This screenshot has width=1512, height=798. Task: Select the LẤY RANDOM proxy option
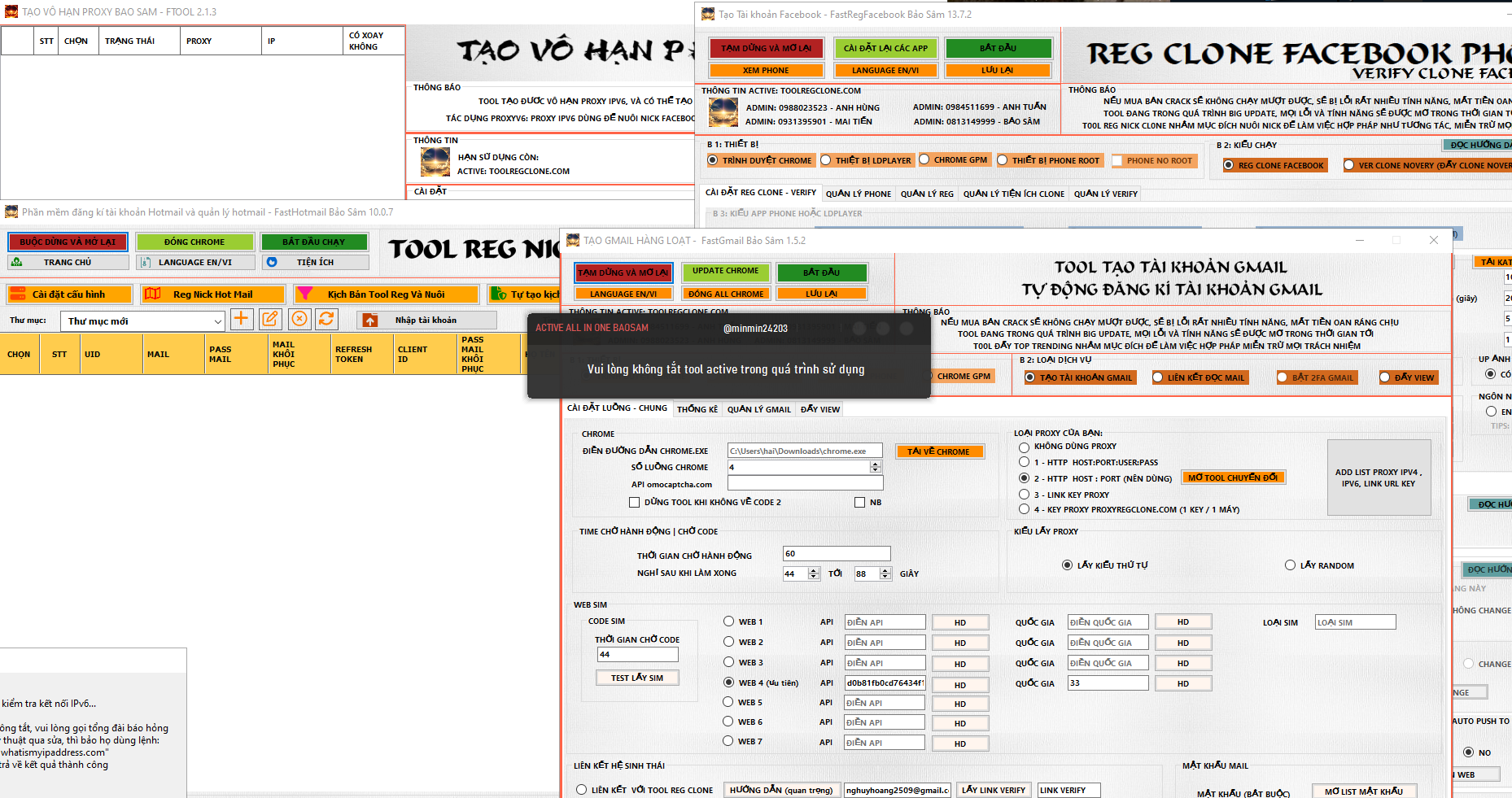tap(1290, 565)
